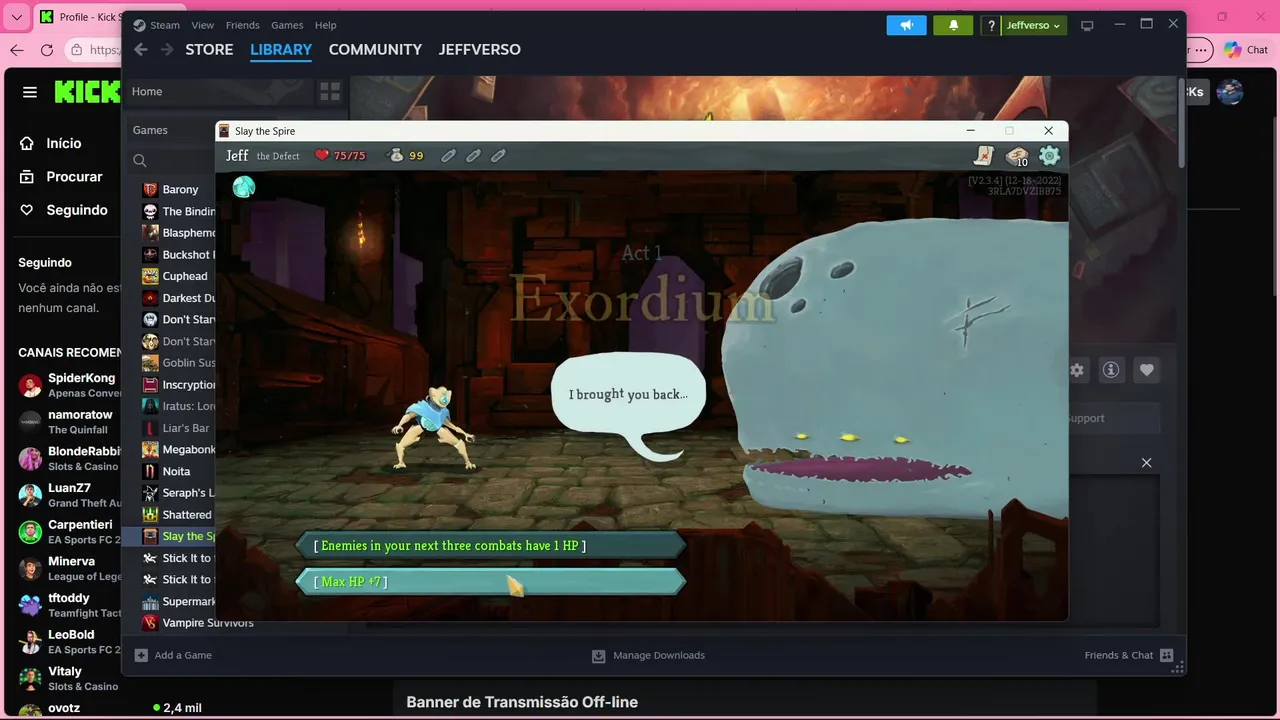Open the Help menu

[325, 25]
